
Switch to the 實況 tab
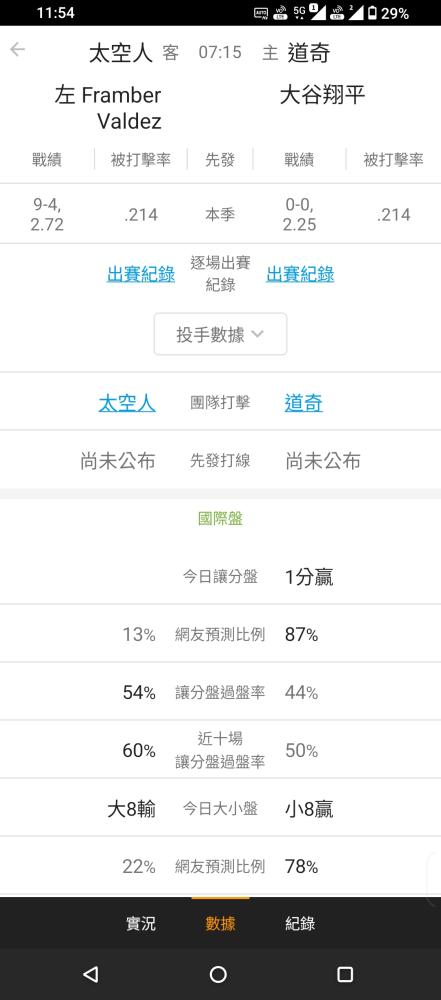[x=140, y=923]
